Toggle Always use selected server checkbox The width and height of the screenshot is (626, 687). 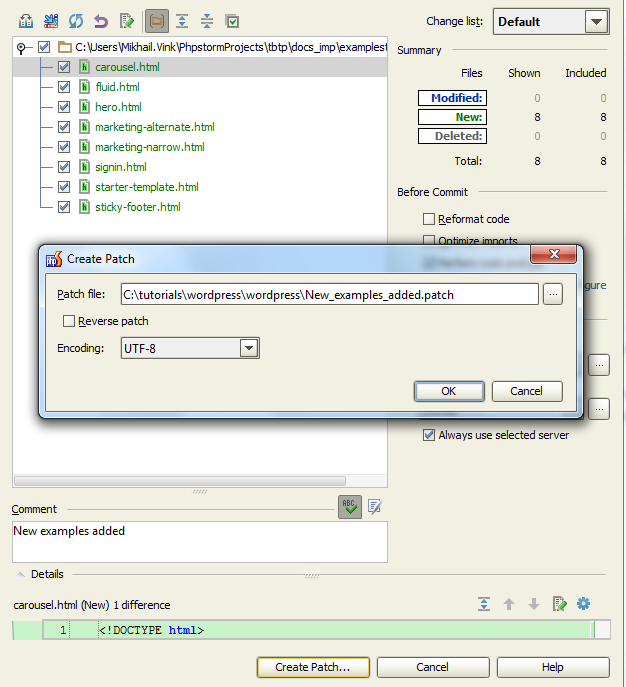429,435
